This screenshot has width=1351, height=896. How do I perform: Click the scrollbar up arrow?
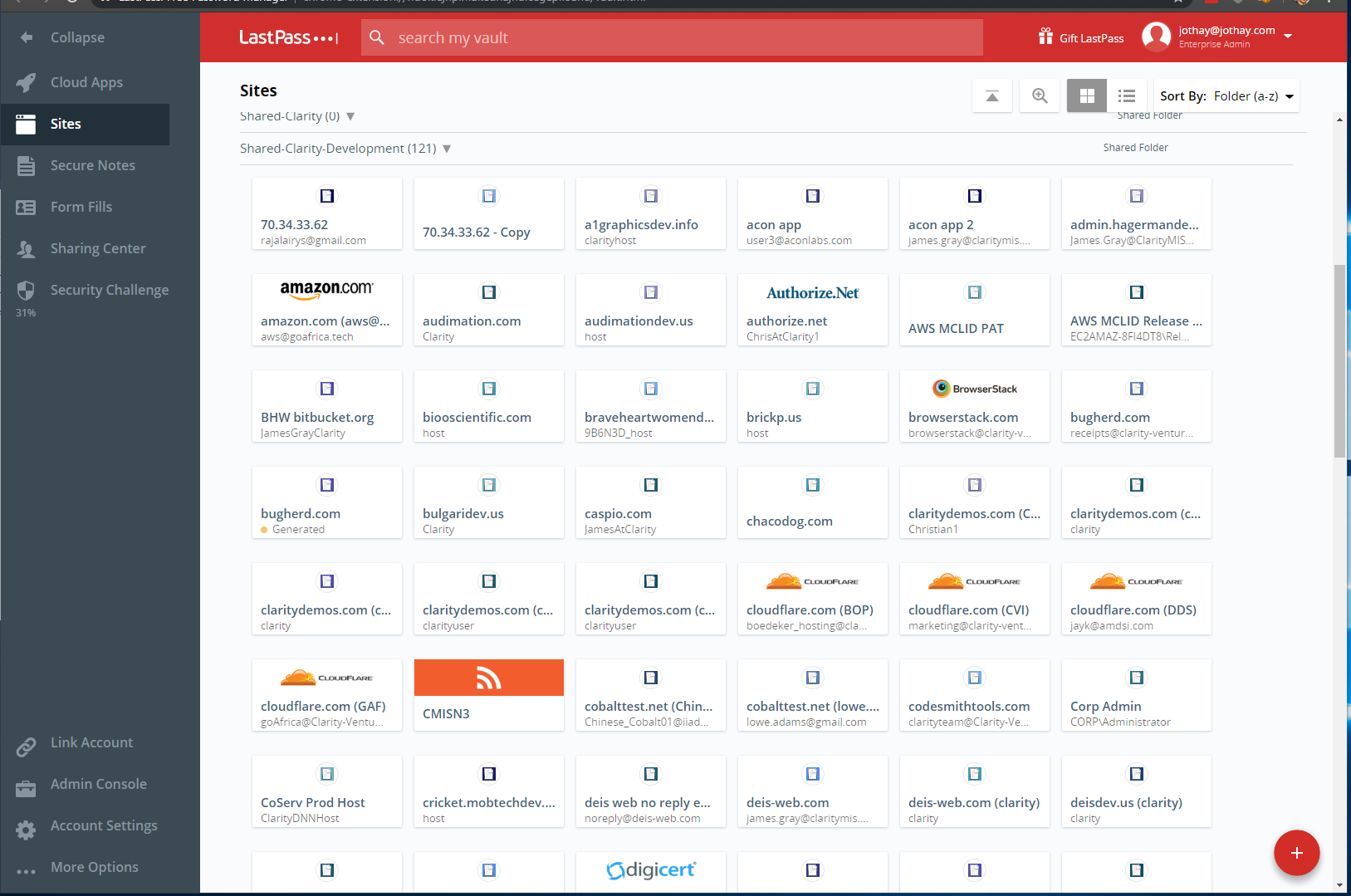click(1339, 120)
